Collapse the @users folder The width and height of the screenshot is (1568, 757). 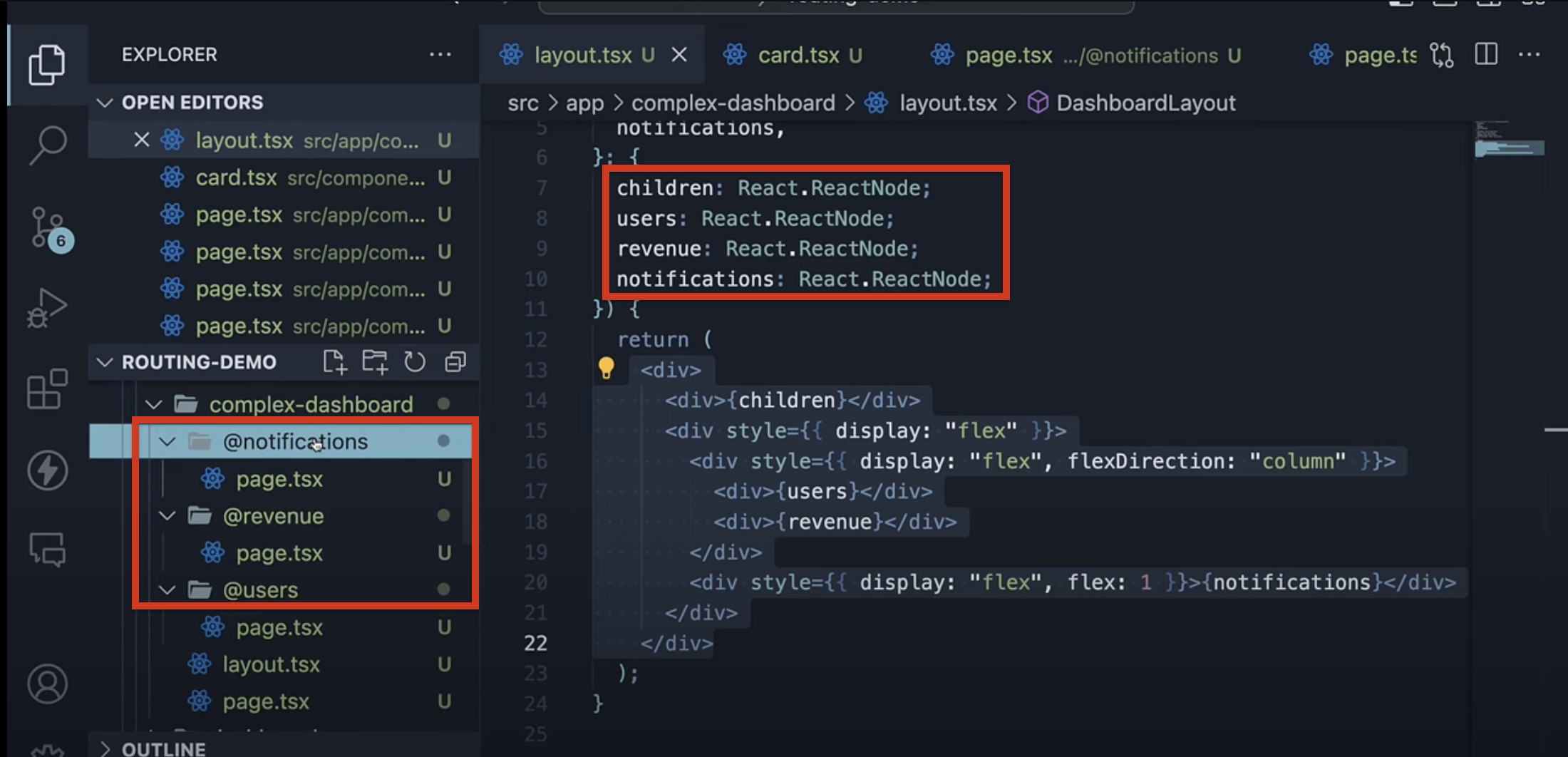coord(167,589)
